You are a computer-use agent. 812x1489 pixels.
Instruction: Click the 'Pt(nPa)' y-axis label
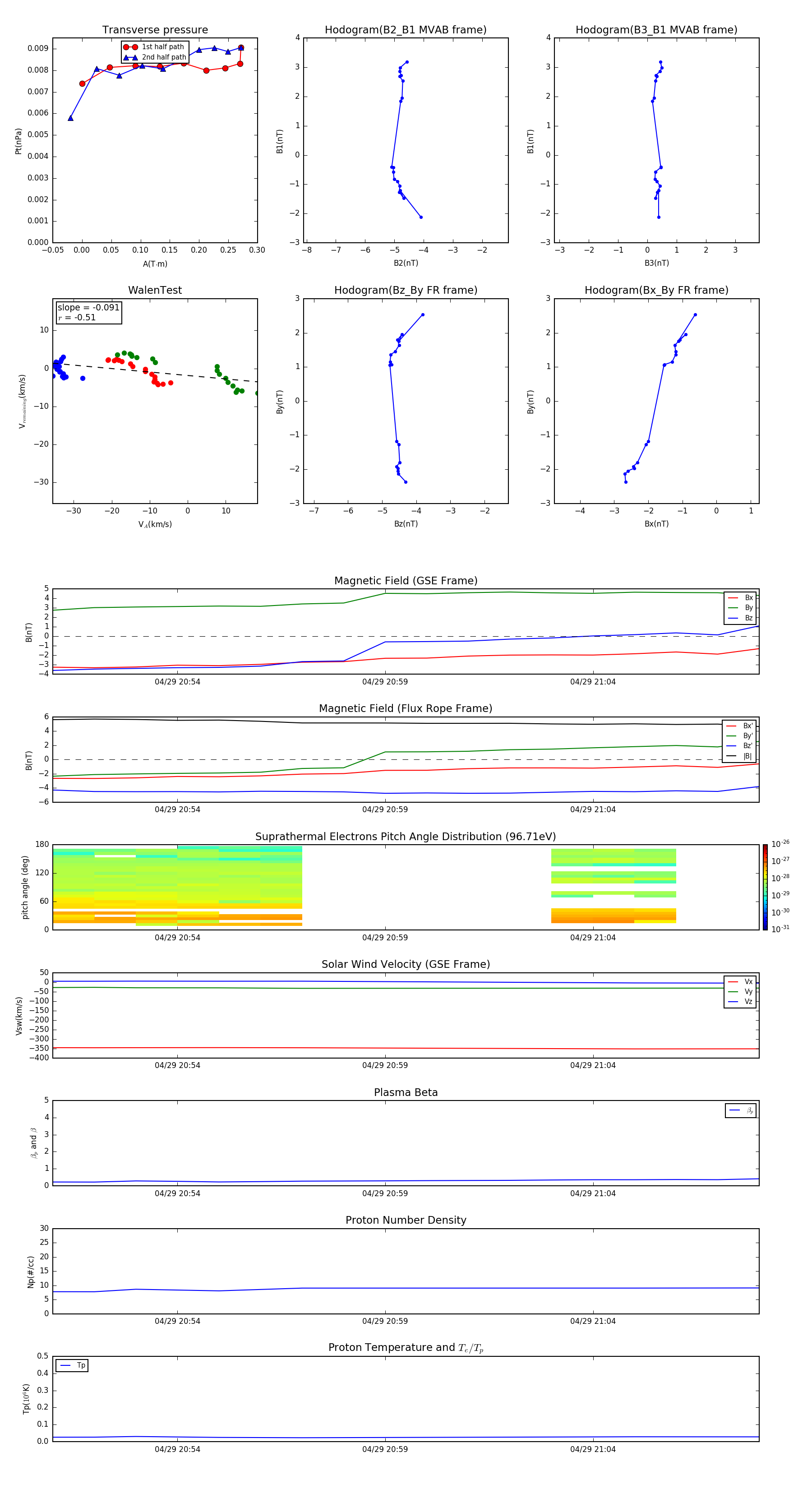coord(18,140)
